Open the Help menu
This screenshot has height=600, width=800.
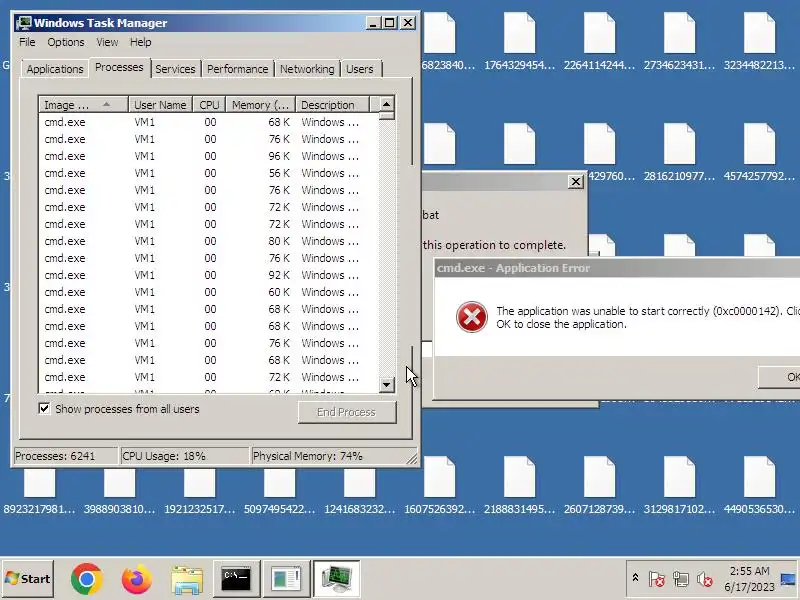click(140, 42)
